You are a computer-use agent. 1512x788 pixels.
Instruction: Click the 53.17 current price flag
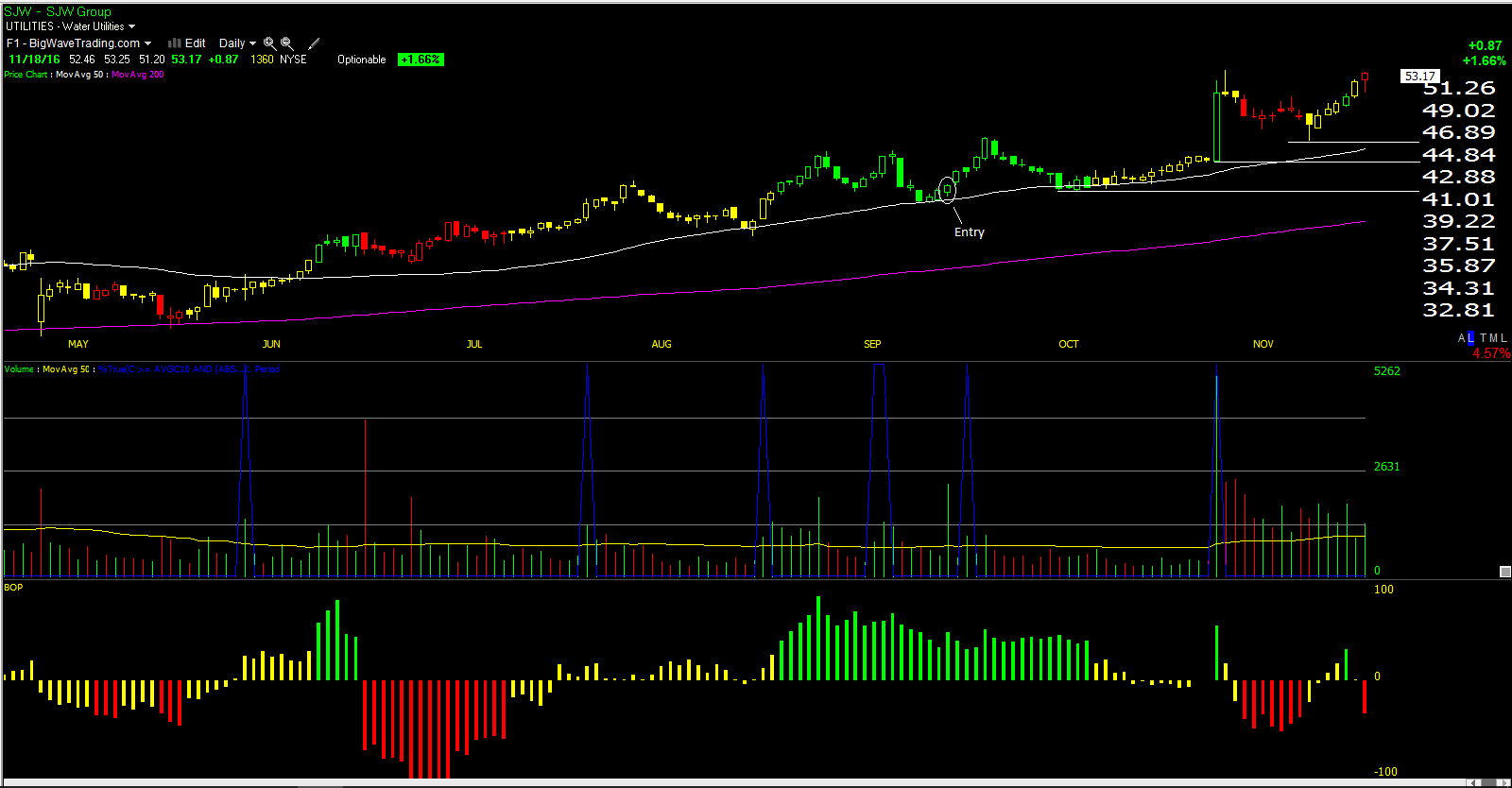pos(1419,77)
